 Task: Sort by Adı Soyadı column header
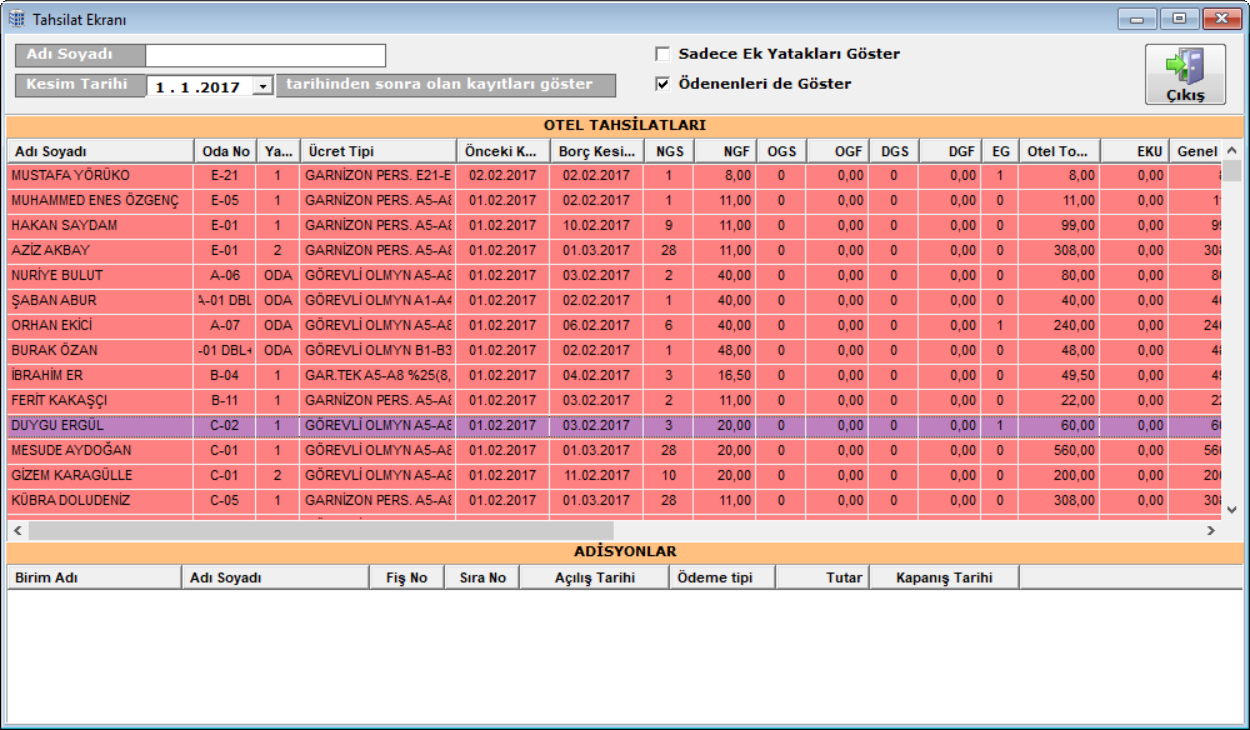click(x=100, y=151)
